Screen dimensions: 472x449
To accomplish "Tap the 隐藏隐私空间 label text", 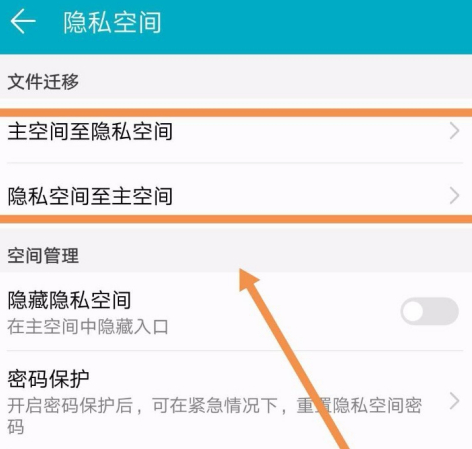I will pos(69,300).
